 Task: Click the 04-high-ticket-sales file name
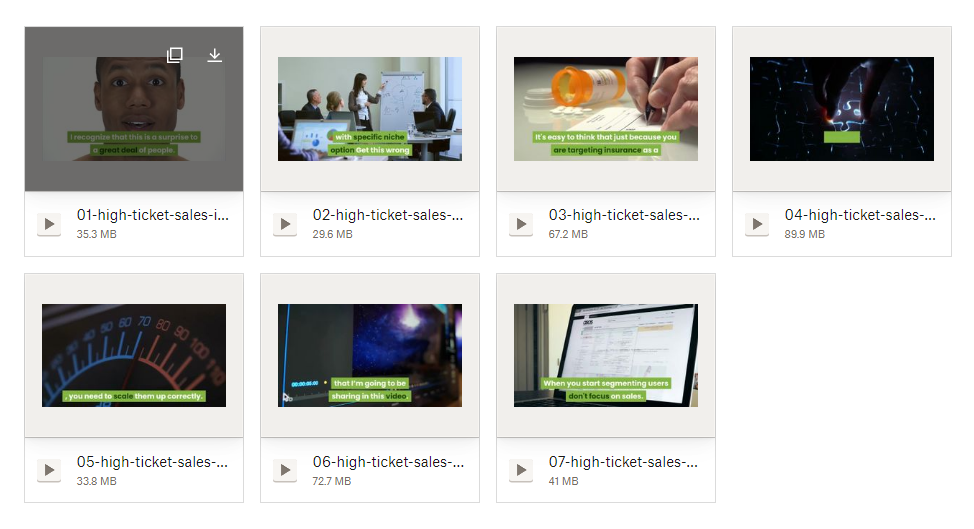pos(860,215)
